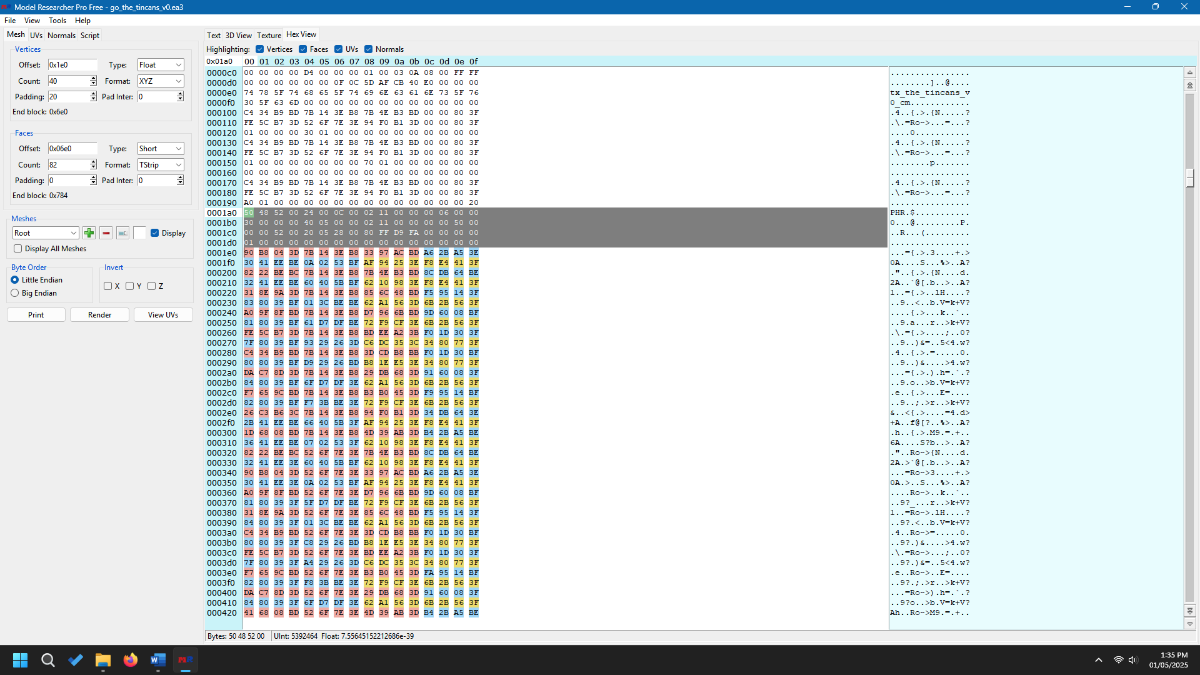Open the Tools menu
The height and width of the screenshot is (675, 1200).
(58, 20)
